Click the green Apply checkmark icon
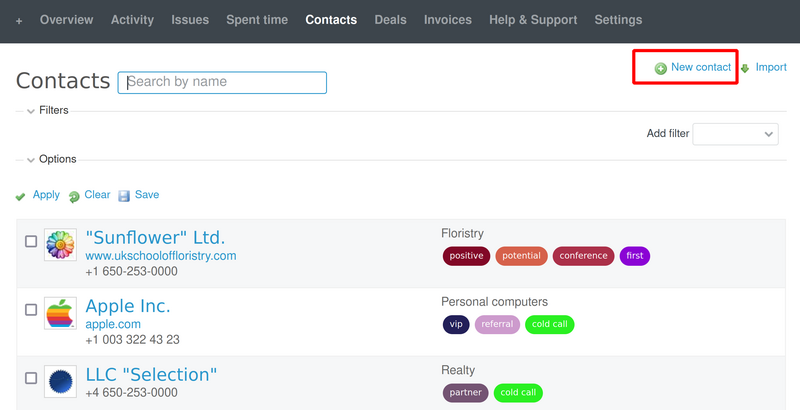 (21, 197)
